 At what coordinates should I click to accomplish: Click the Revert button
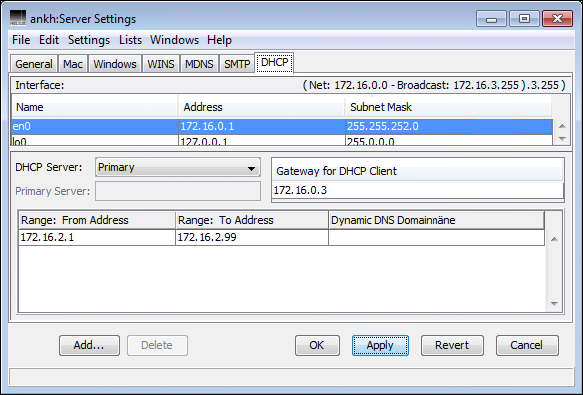click(452, 346)
